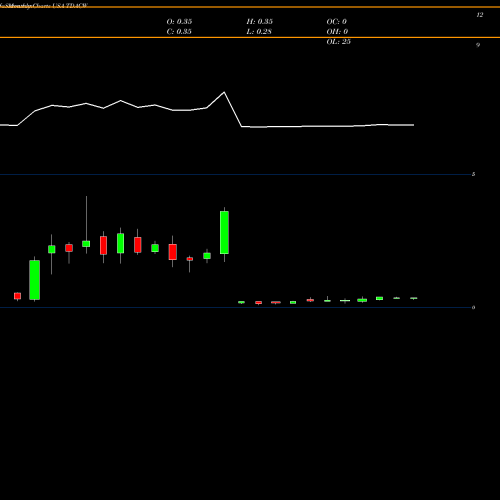Screen dimensions: 500x500
Task: Click the low price value L: 0.28
Action: [x=259, y=32]
